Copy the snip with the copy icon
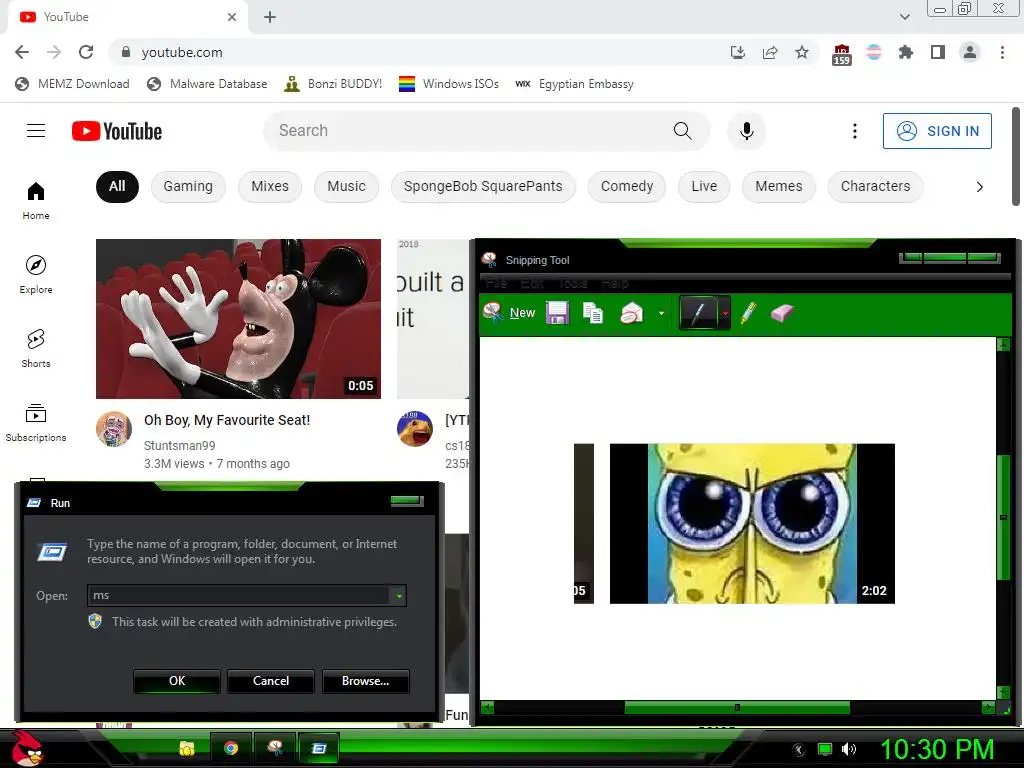1024x768 pixels. tap(593, 313)
